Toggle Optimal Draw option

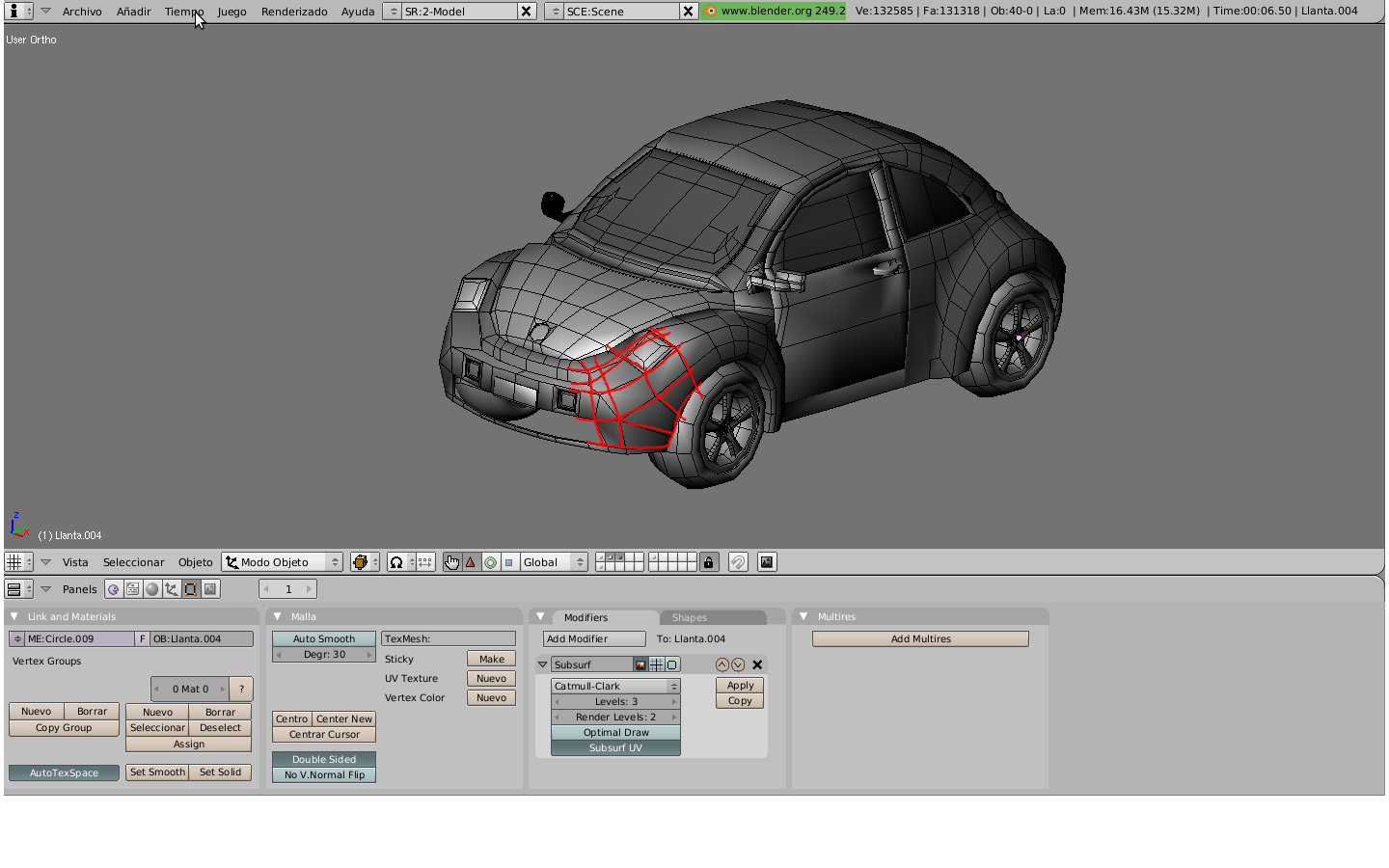pyautogui.click(x=615, y=733)
